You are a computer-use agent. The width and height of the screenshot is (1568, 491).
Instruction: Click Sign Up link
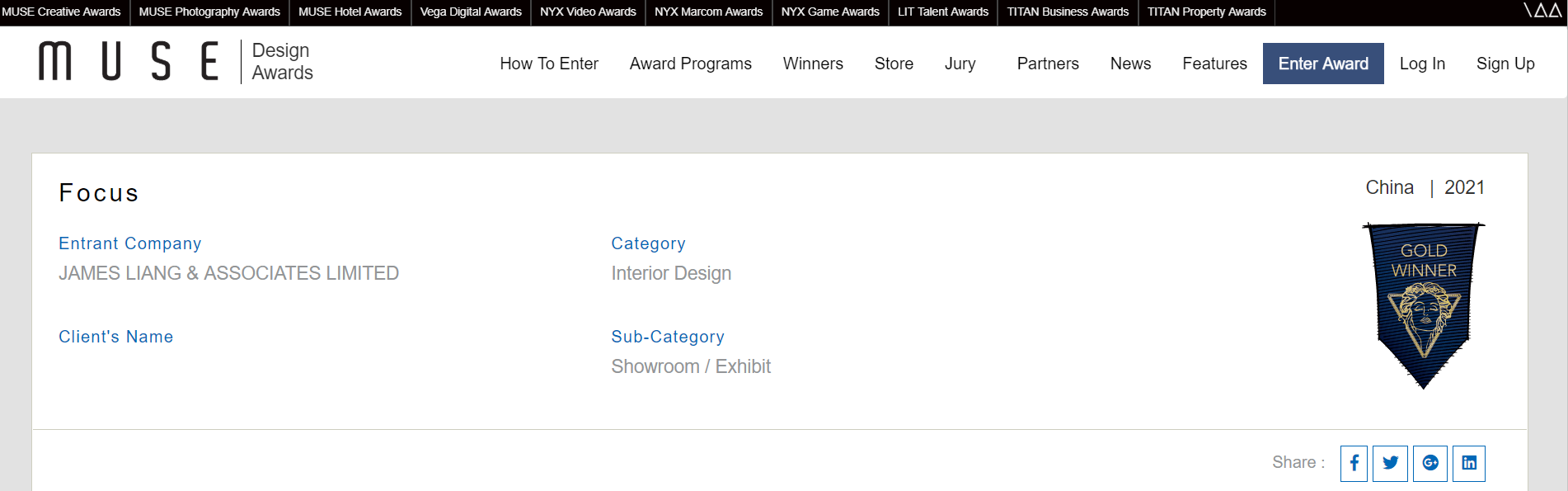pos(1505,64)
